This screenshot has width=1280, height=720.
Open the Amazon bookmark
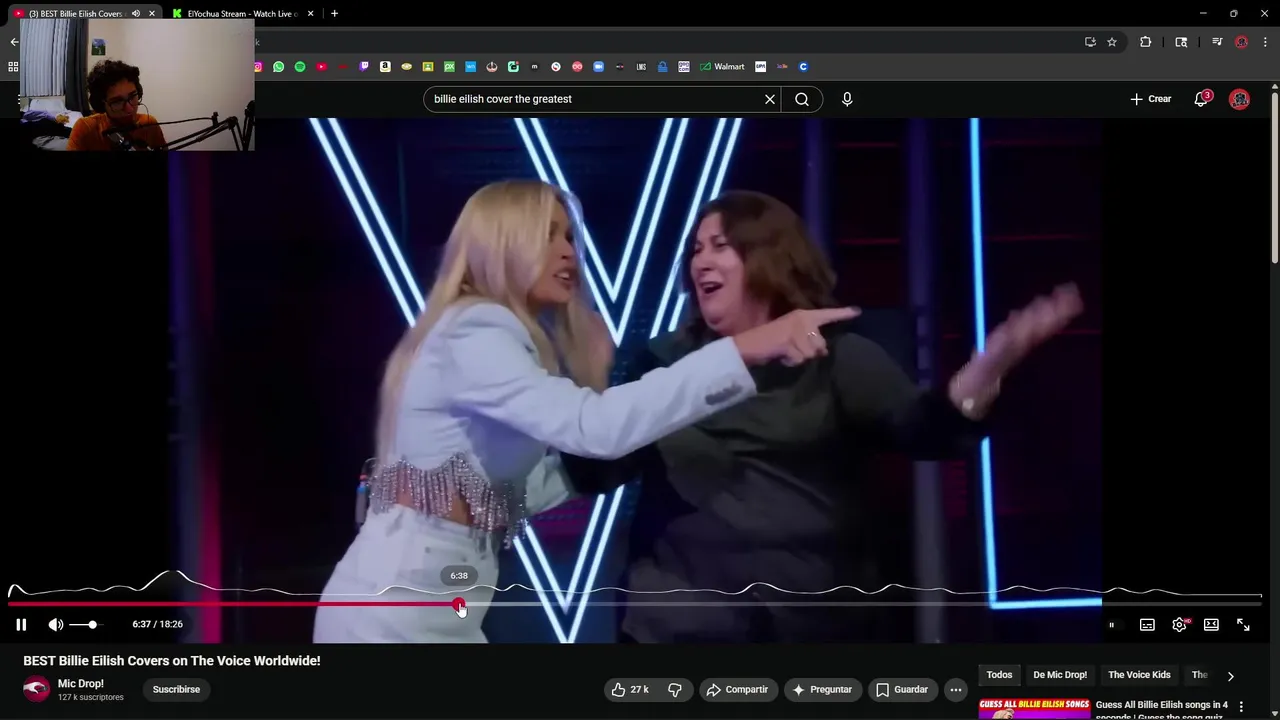[x=385, y=67]
